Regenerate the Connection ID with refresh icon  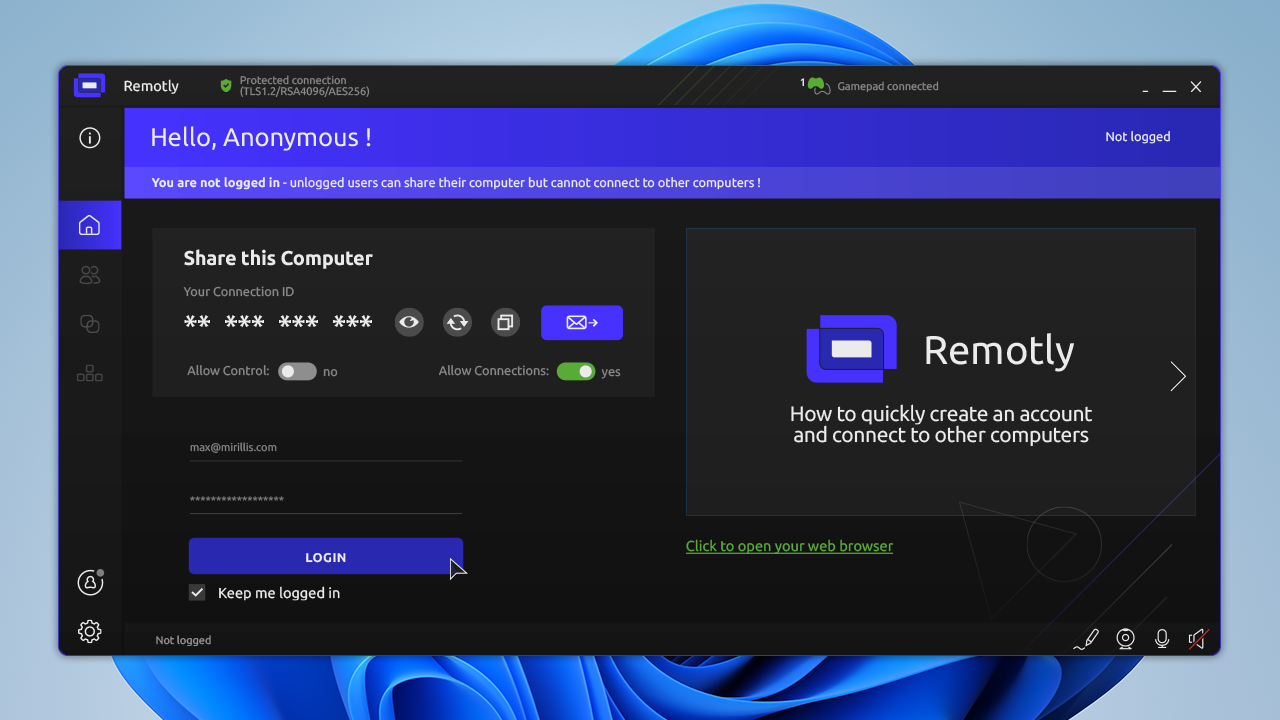coord(457,322)
